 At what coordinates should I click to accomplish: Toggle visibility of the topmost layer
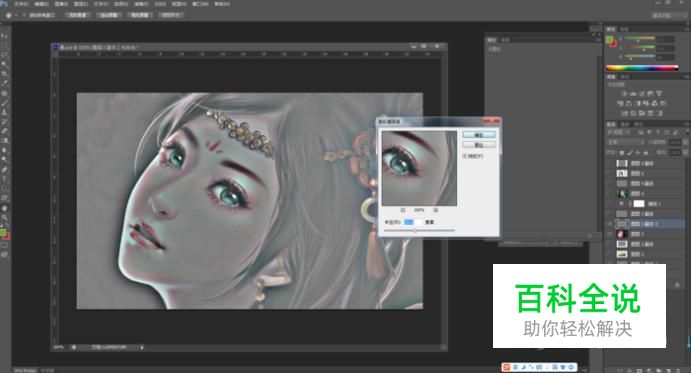coord(610,163)
